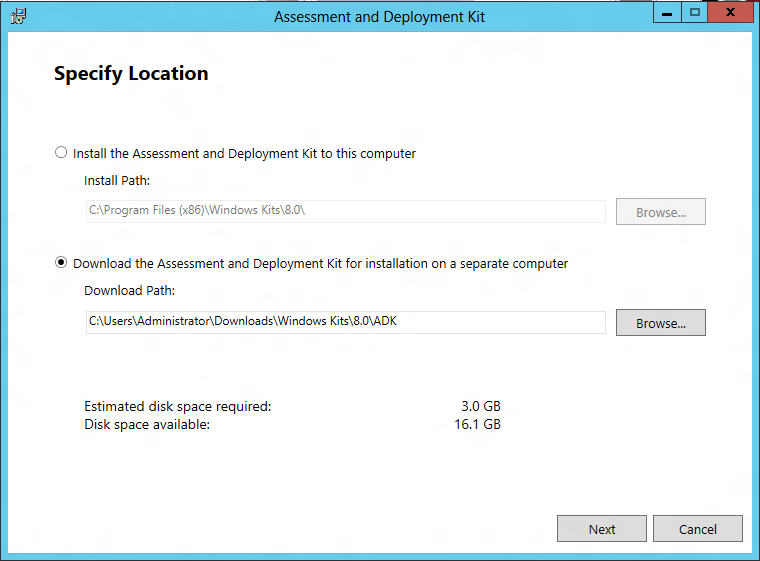
Task: Minimize the Assessment and Deployment Kit window
Action: [x=667, y=12]
